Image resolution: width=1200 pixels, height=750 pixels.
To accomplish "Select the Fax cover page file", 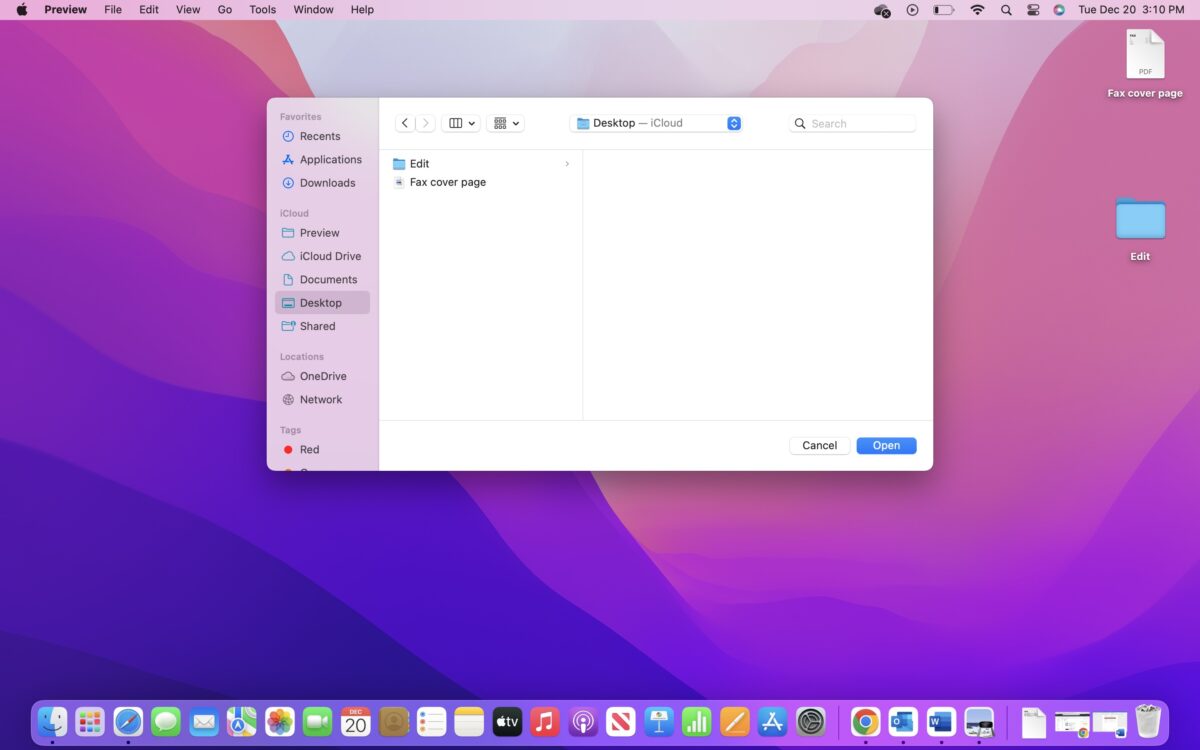I will (447, 182).
